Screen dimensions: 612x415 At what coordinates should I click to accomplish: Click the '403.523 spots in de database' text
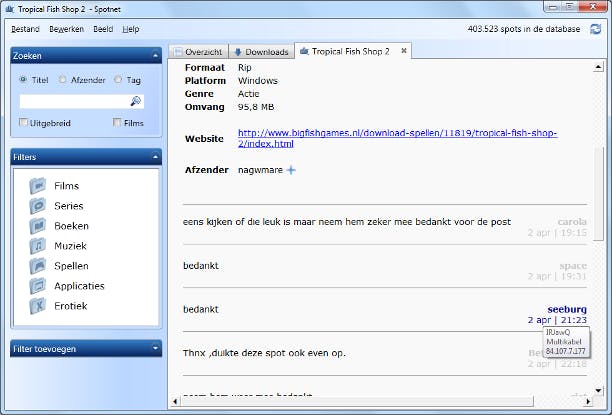524,29
